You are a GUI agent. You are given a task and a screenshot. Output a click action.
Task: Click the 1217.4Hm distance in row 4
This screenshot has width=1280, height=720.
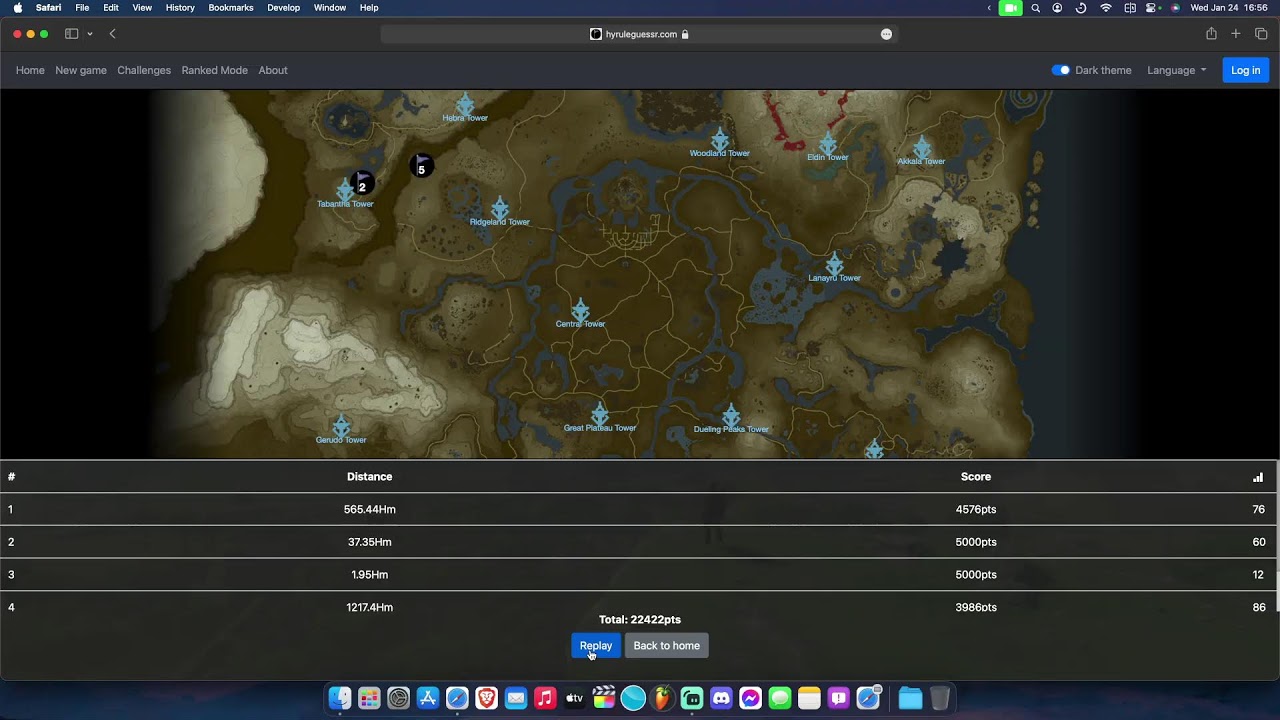pyautogui.click(x=370, y=607)
